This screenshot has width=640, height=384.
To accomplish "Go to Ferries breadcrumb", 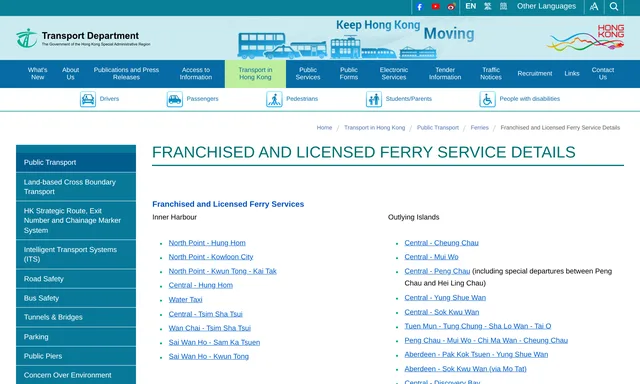I will pos(480,128).
